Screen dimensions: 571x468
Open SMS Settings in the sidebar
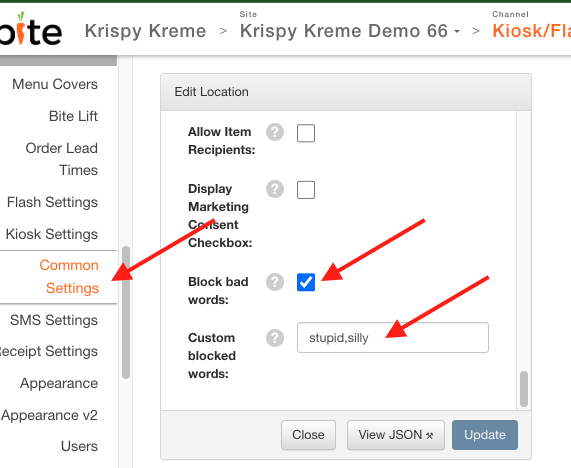54,320
